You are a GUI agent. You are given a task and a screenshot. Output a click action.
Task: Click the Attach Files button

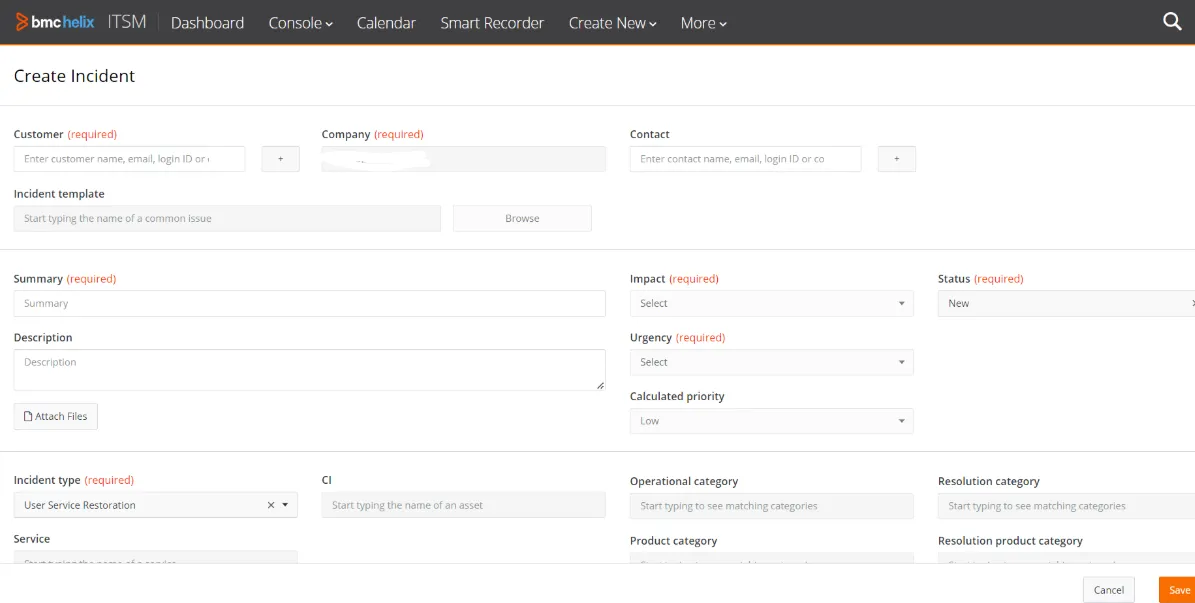click(55, 416)
